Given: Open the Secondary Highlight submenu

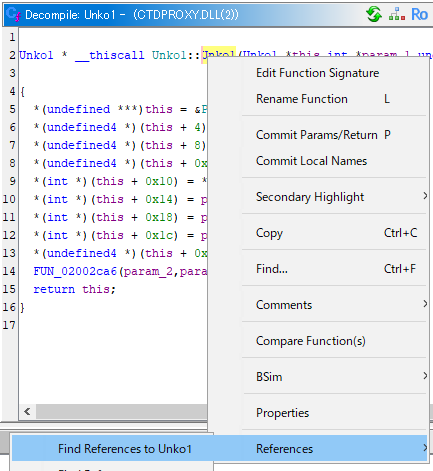Looking at the screenshot, I should coord(310,197).
